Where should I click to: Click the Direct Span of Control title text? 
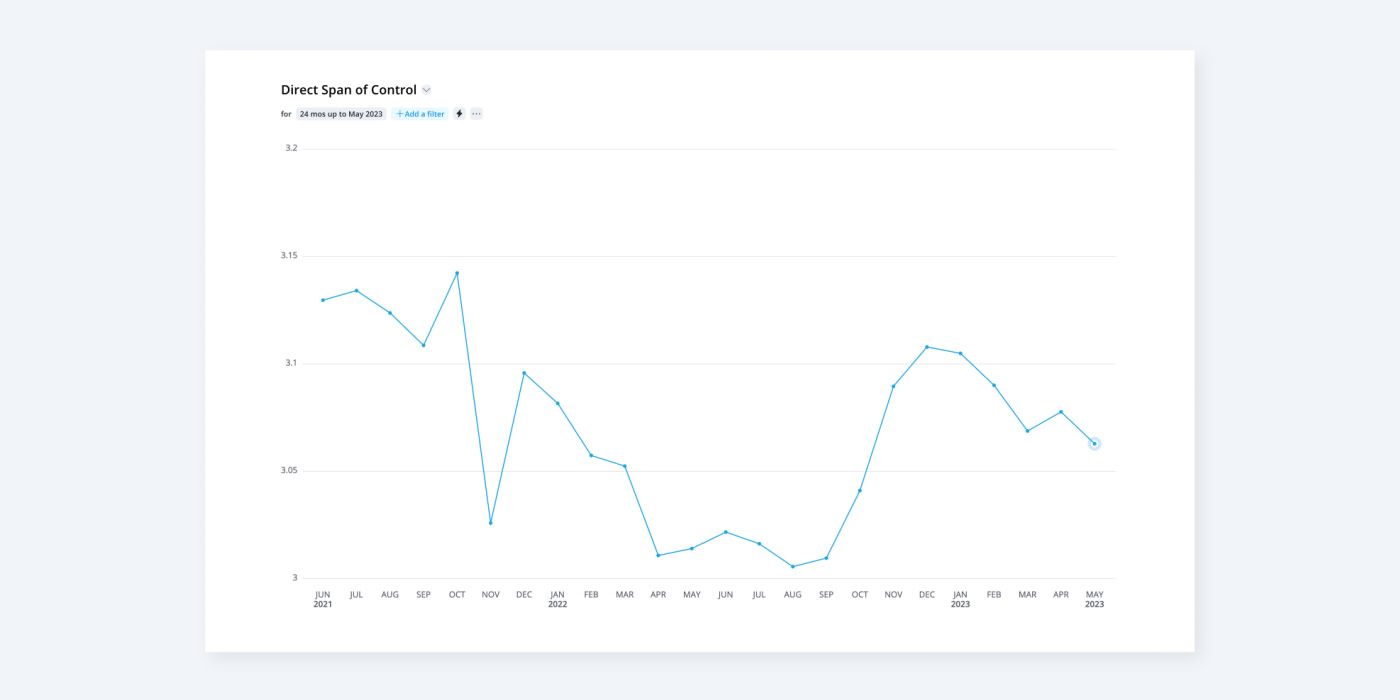(349, 90)
